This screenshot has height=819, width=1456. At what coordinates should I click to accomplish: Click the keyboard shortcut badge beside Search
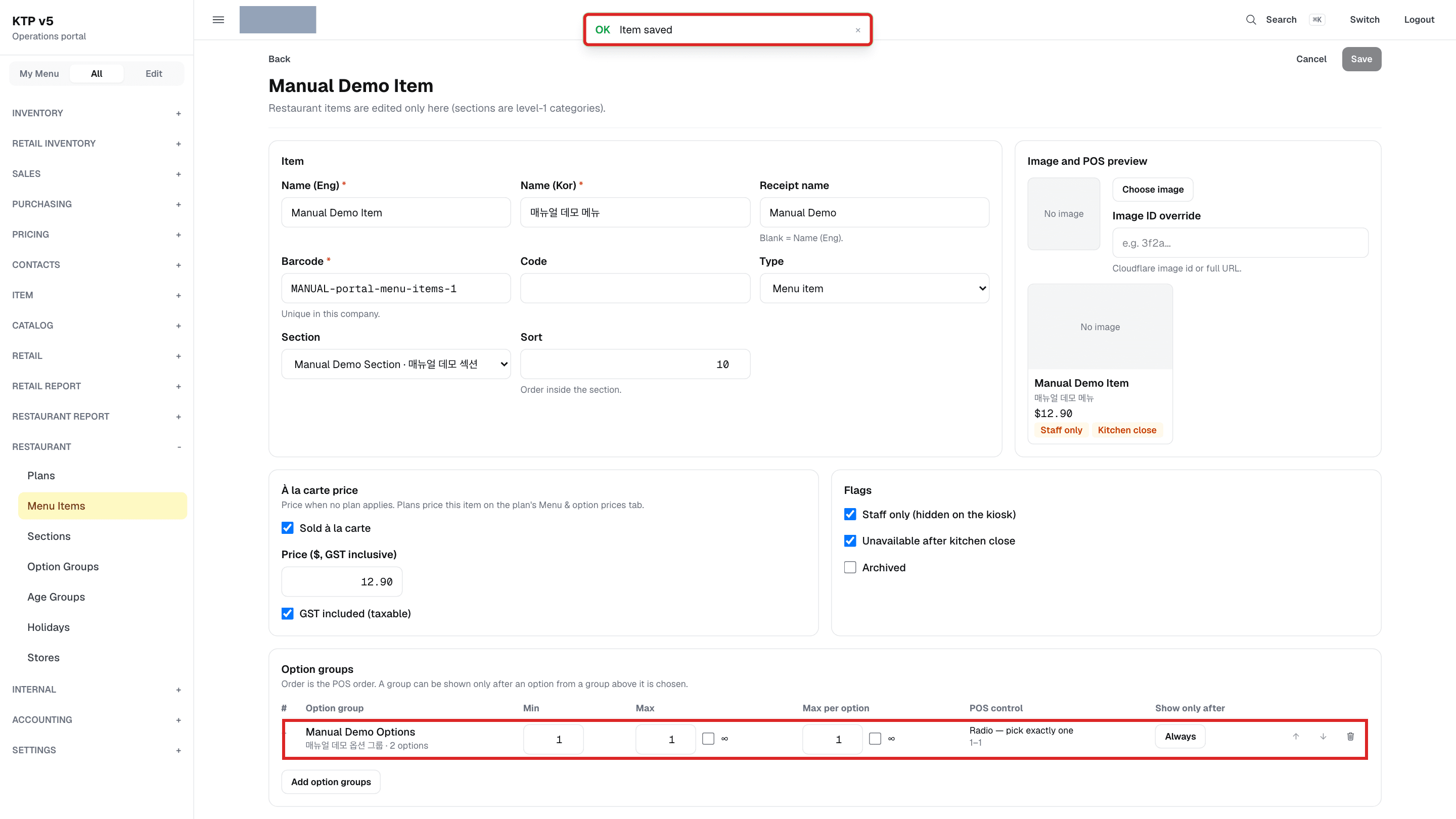click(x=1316, y=20)
